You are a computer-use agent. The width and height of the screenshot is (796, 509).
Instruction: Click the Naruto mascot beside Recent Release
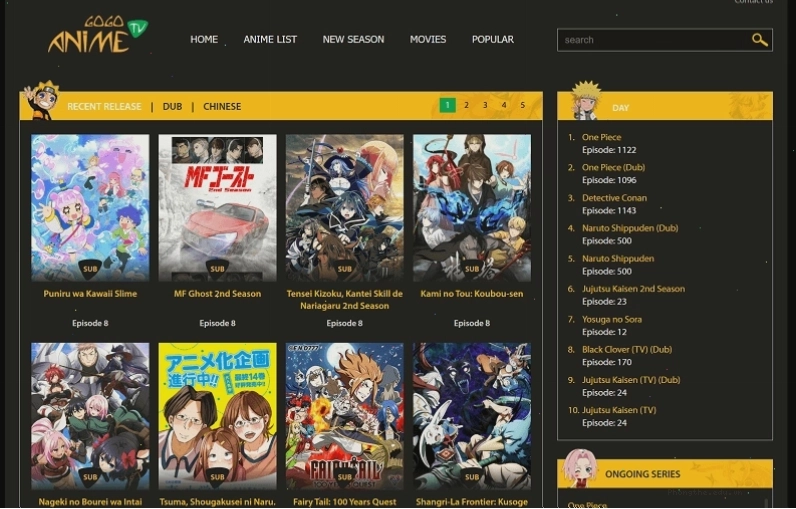click(x=41, y=100)
